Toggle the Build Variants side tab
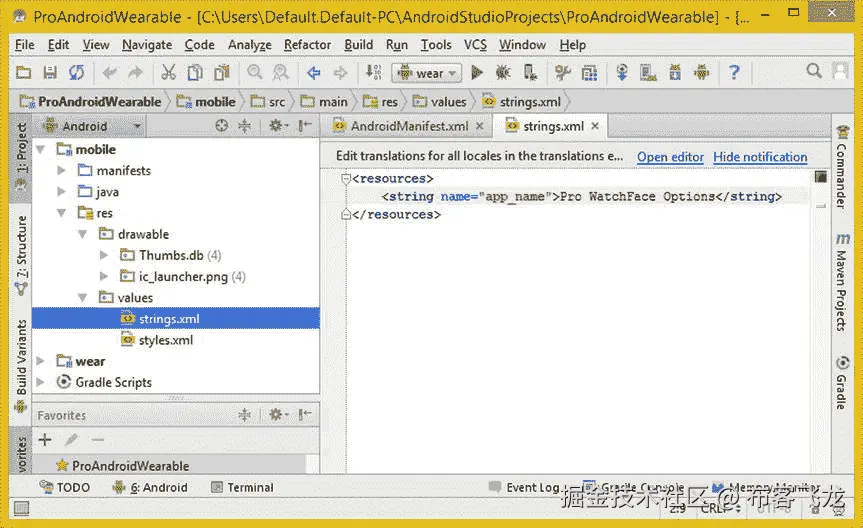The image size is (863, 528). (21, 365)
